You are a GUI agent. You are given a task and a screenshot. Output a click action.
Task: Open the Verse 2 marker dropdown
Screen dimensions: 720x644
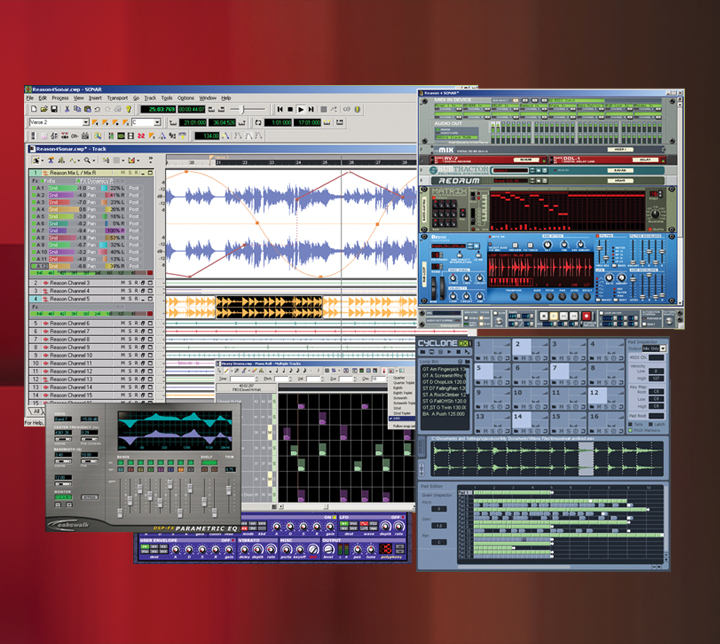pos(86,123)
